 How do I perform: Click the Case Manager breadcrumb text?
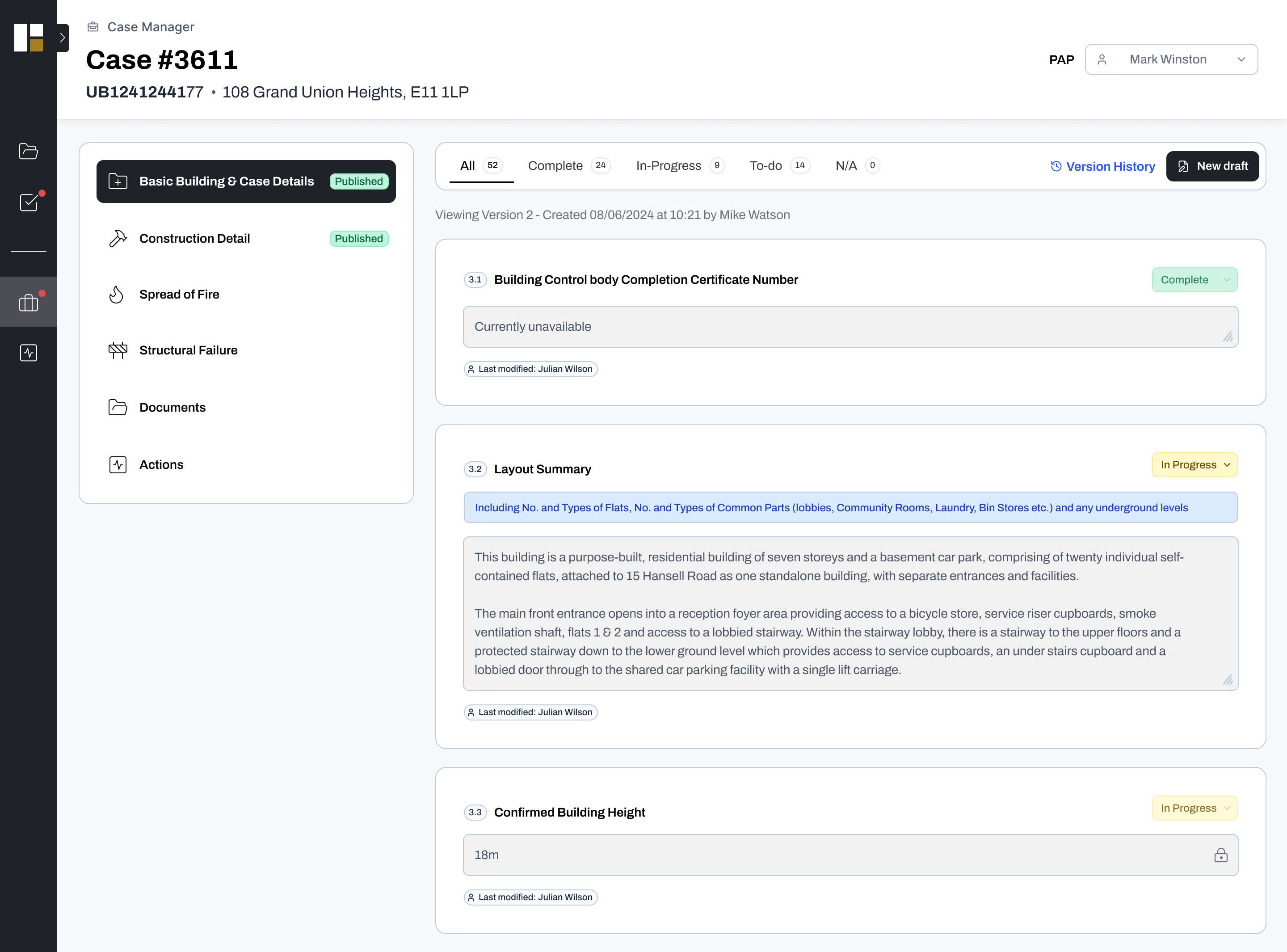(x=150, y=27)
